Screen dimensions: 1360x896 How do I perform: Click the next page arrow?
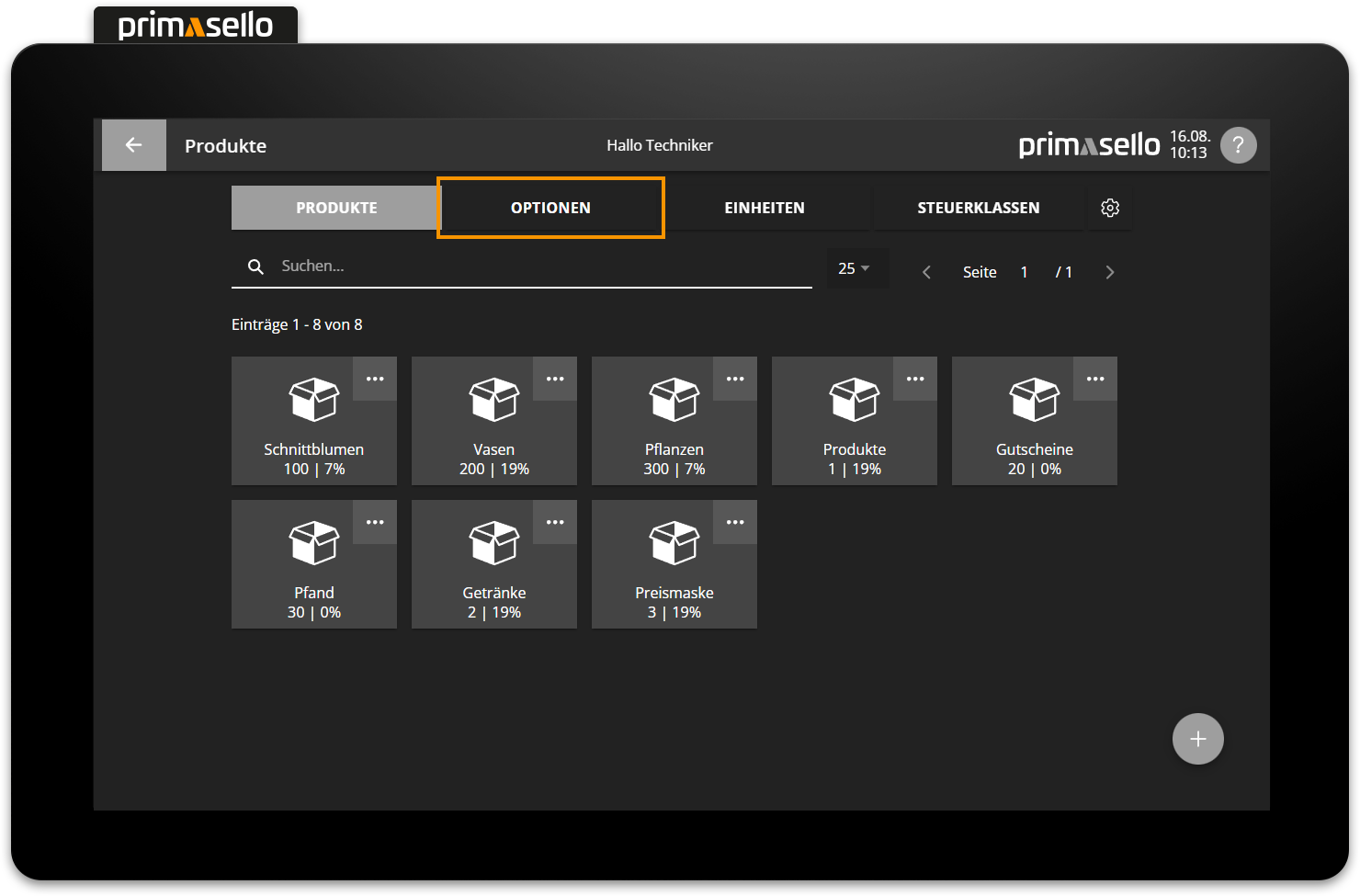1110,272
